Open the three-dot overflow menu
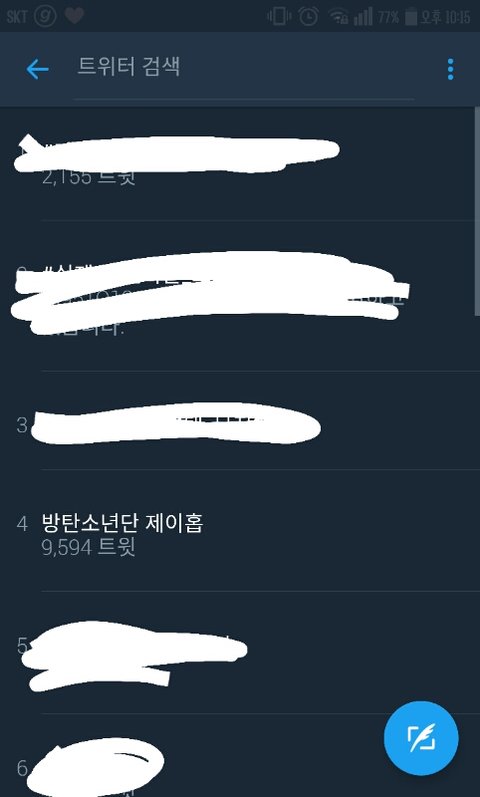 451,69
